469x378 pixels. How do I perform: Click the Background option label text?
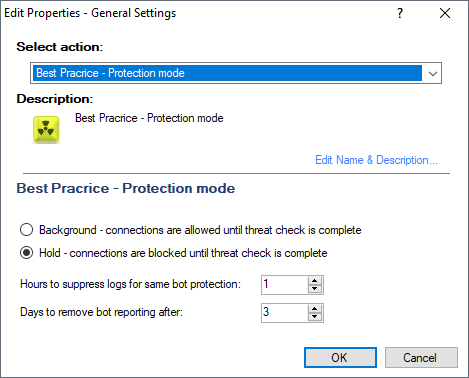[x=200, y=230]
